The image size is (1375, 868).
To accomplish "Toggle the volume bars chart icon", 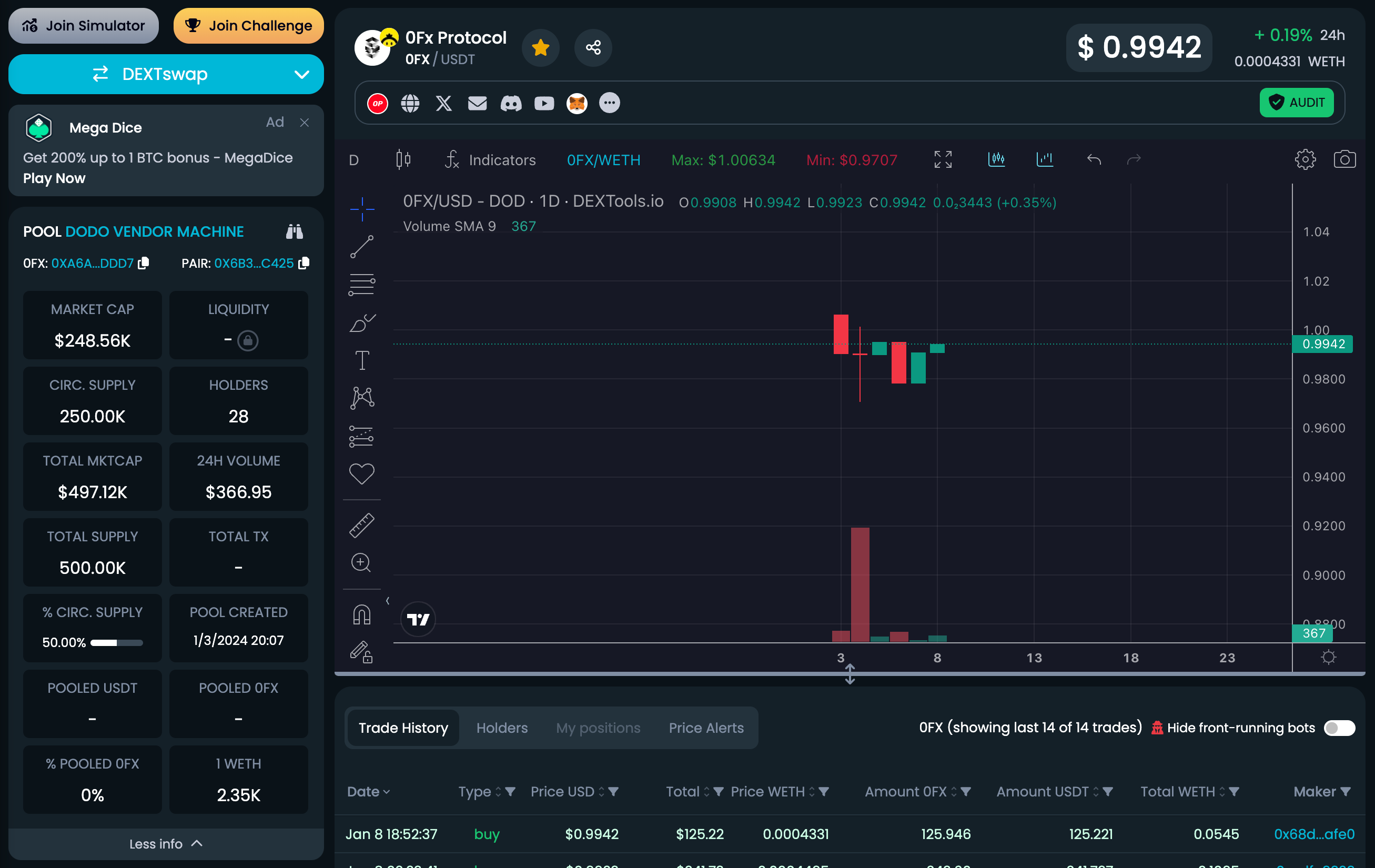I will tap(1045, 159).
